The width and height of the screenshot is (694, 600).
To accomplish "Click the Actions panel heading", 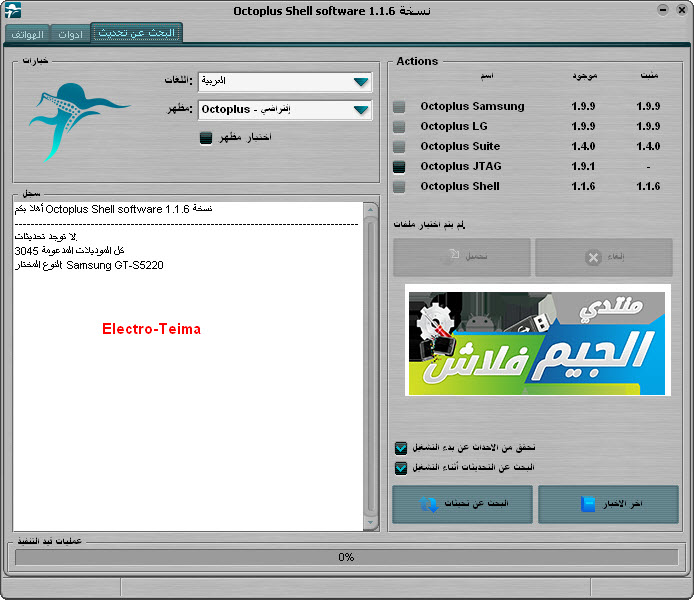I will pos(417,61).
